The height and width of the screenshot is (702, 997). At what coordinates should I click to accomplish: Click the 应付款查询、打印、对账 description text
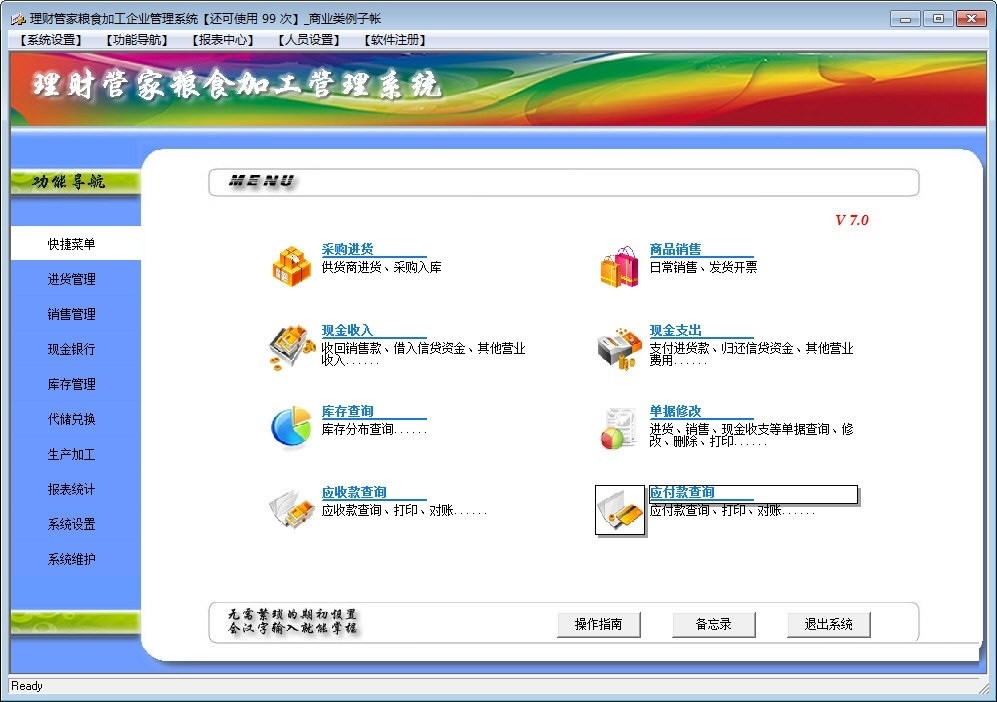click(x=732, y=510)
